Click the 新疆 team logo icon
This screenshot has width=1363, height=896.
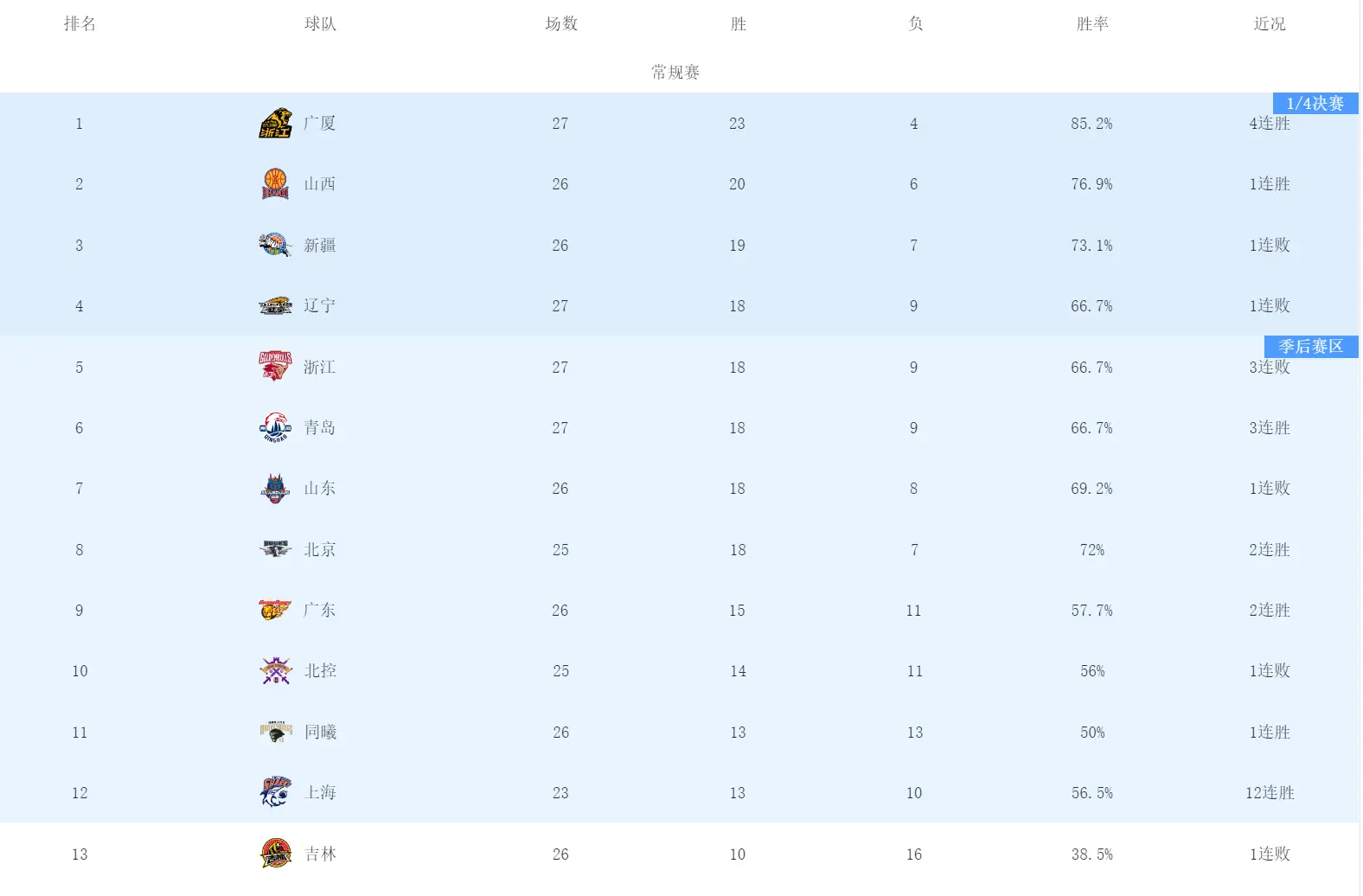point(275,245)
